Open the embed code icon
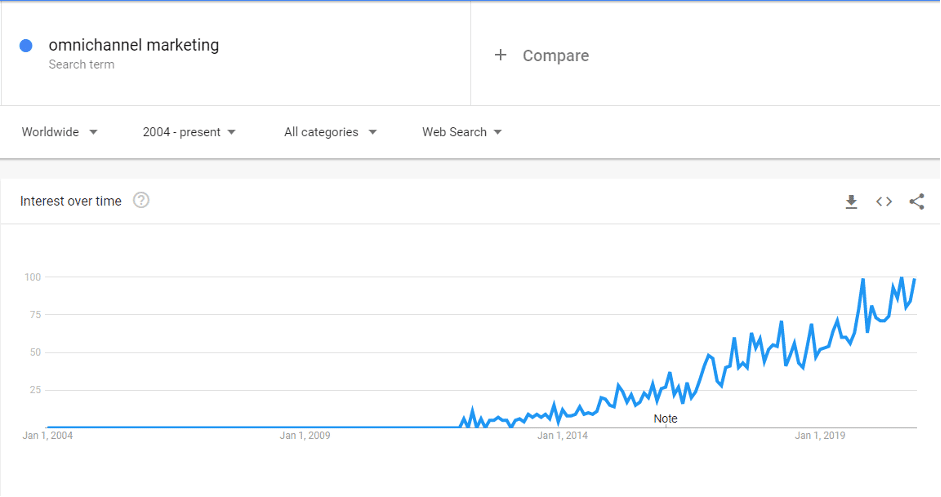Screen dimensions: 941x497 (884, 202)
